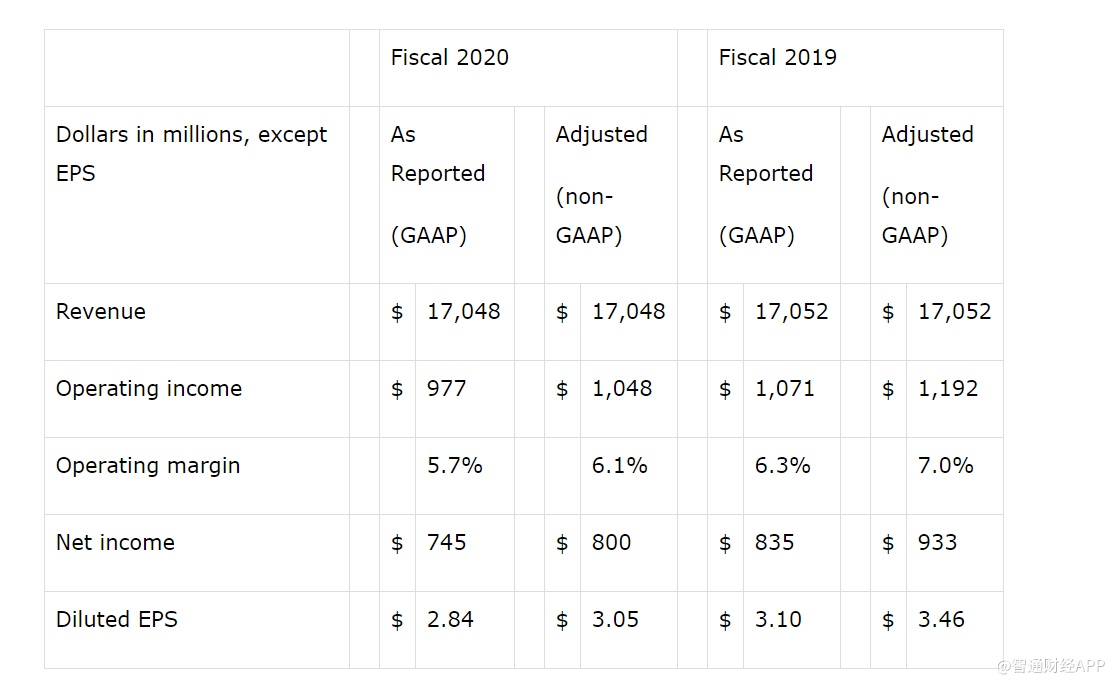This screenshot has height=685, width=1115.
Task: Click the Fiscal 2020 column header
Action: pyautogui.click(x=450, y=58)
